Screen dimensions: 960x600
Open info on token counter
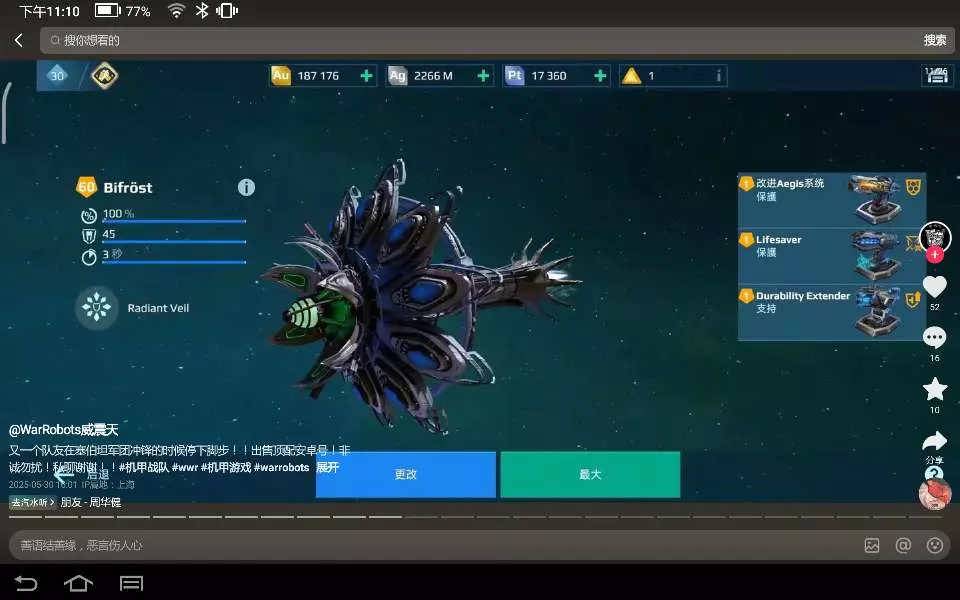point(718,76)
